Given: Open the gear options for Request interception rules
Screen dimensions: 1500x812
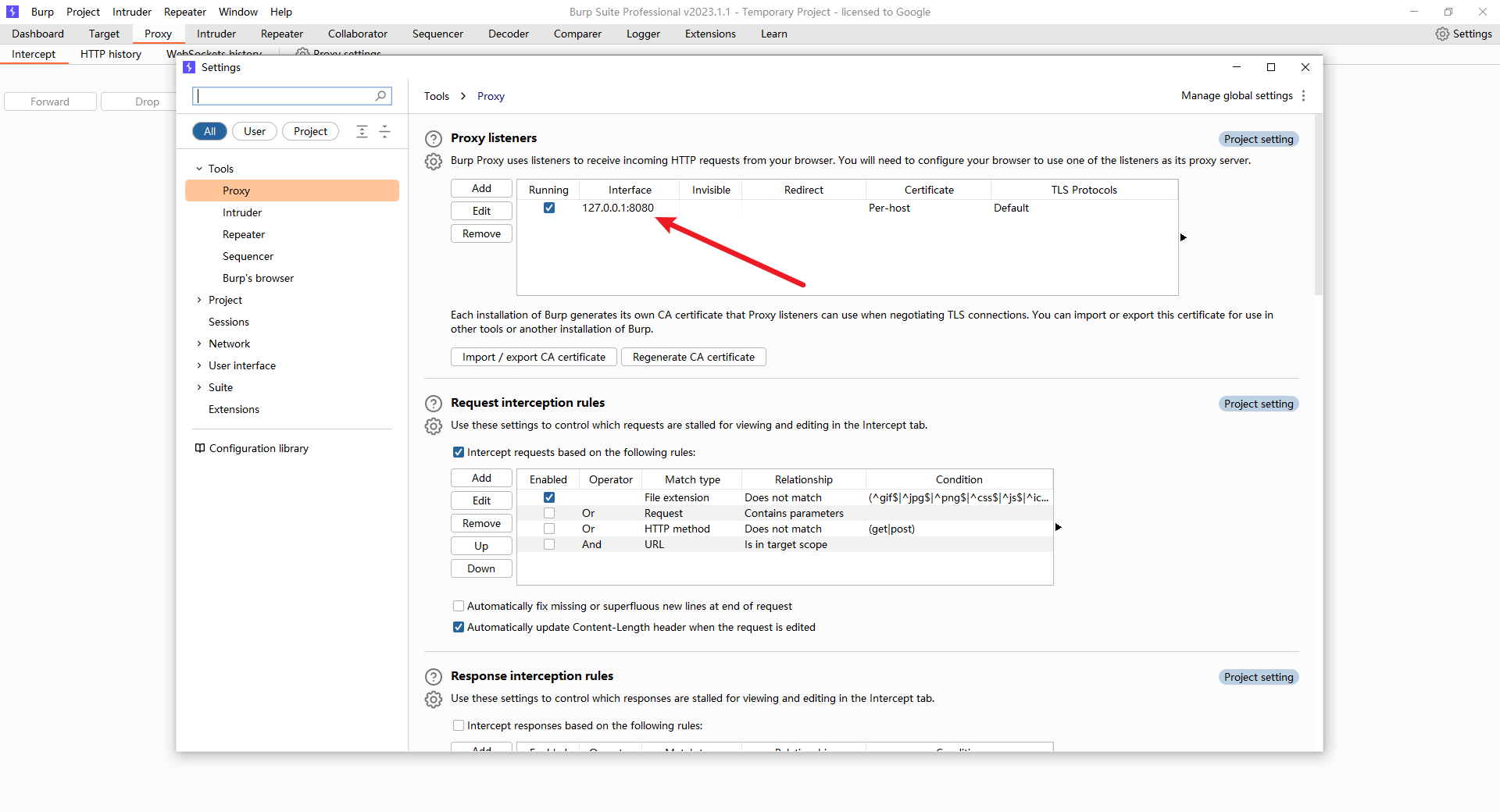Looking at the screenshot, I should 434,426.
